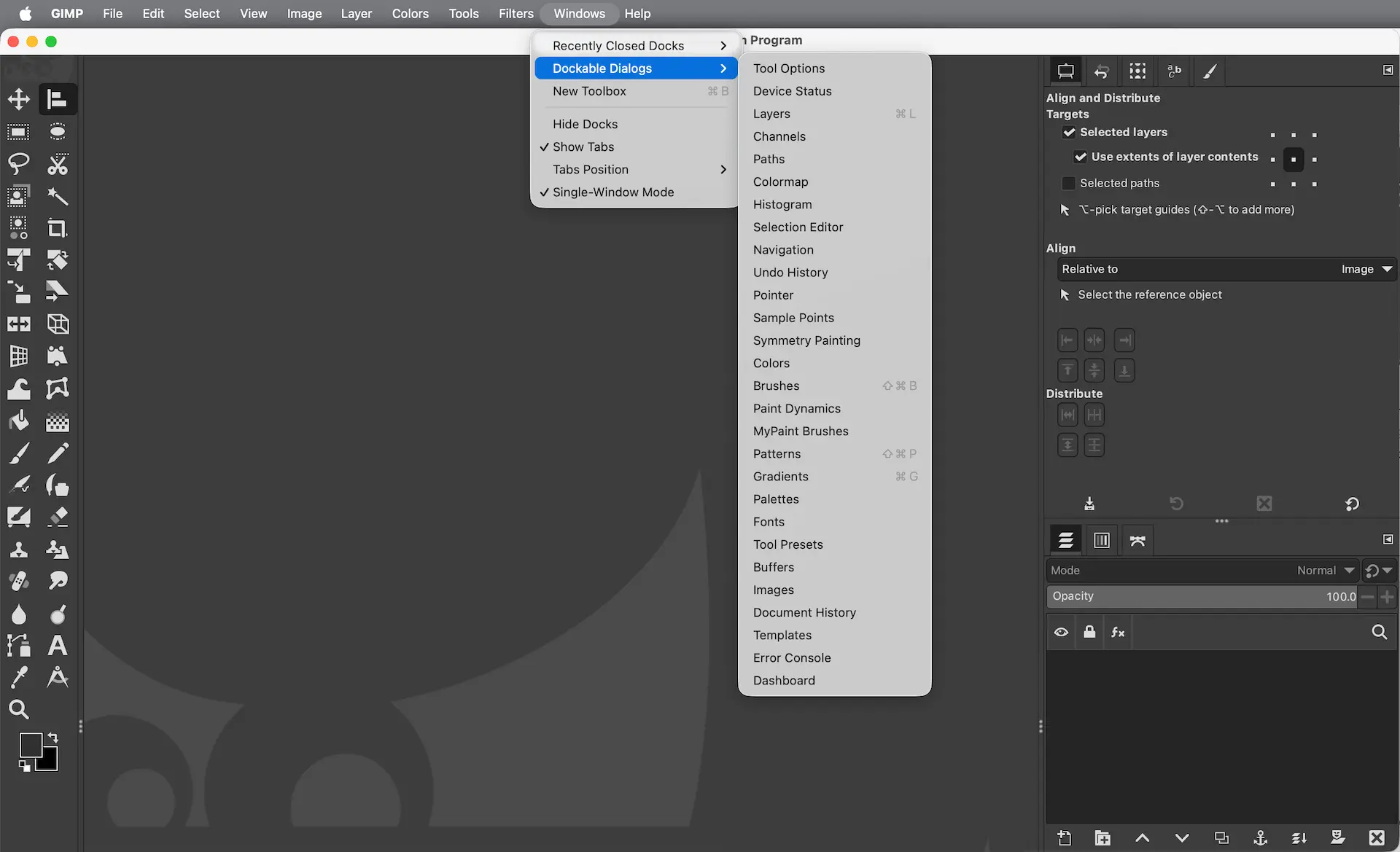
Task: Lower layer with the down arrow button
Action: (x=1182, y=838)
